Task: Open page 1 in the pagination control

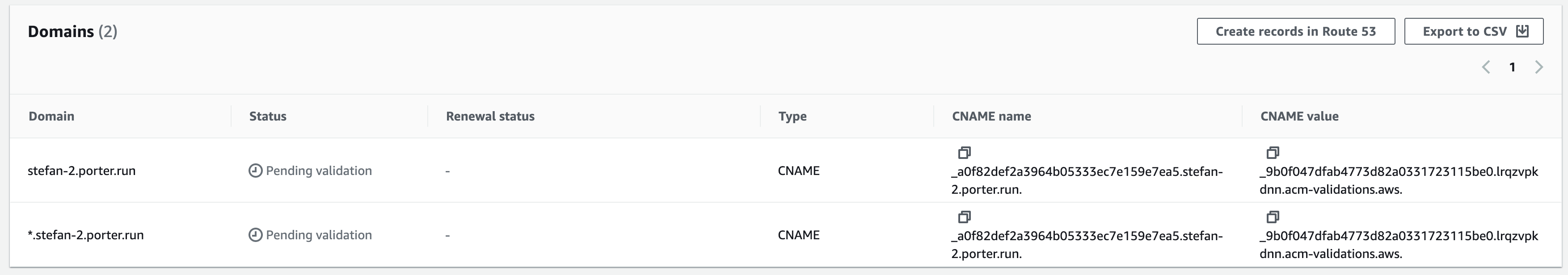Action: 1513,67
